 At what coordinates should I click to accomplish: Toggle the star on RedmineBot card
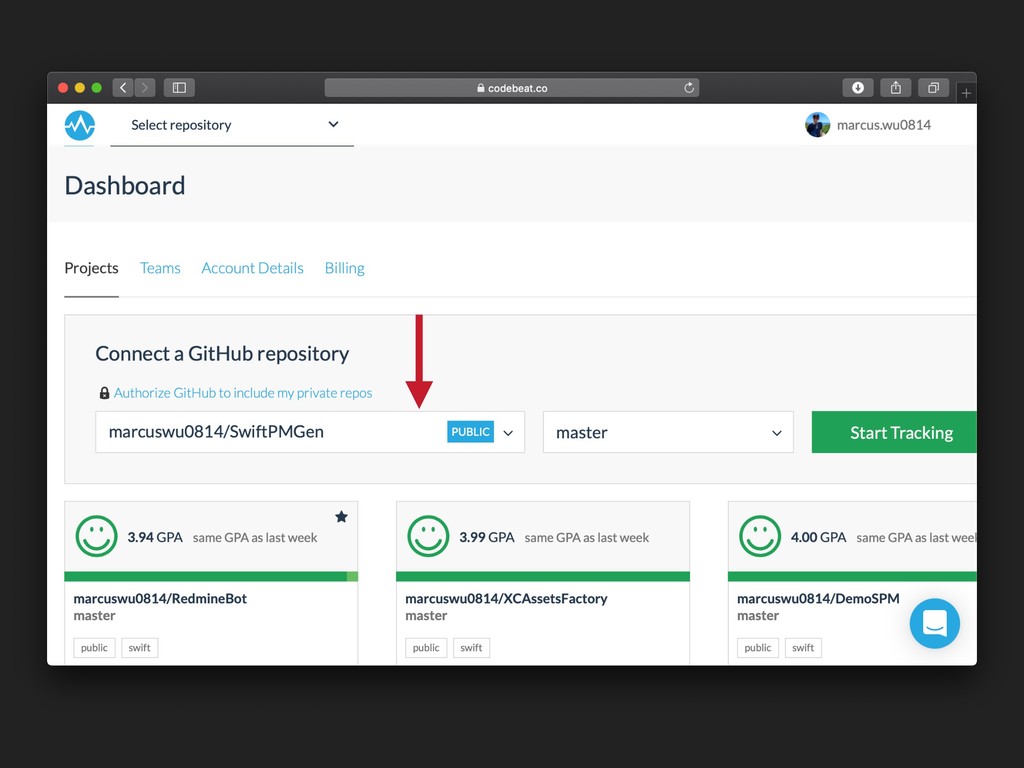tap(341, 517)
